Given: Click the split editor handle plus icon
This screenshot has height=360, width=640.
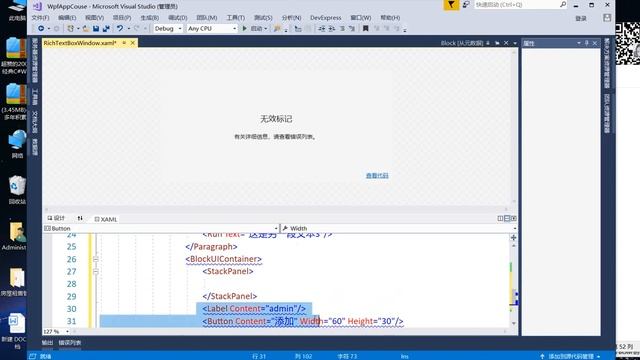Looking at the screenshot, I should pos(513,237).
